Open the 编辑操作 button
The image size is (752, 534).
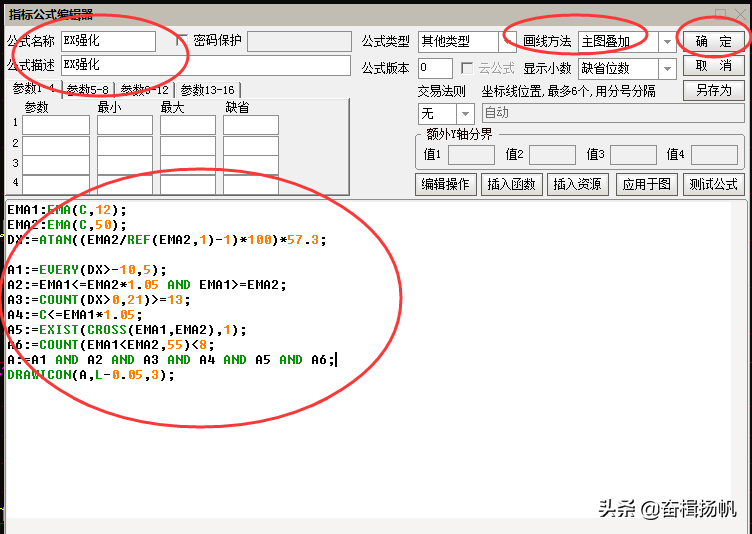(446, 184)
